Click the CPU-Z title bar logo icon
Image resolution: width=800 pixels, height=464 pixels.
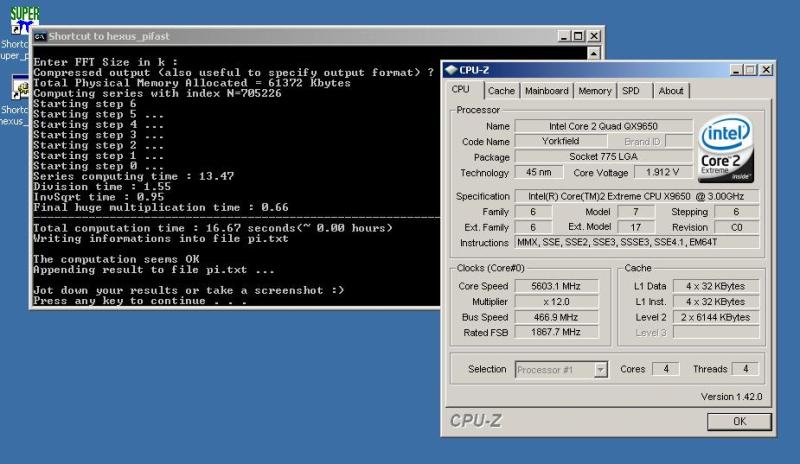point(451,70)
